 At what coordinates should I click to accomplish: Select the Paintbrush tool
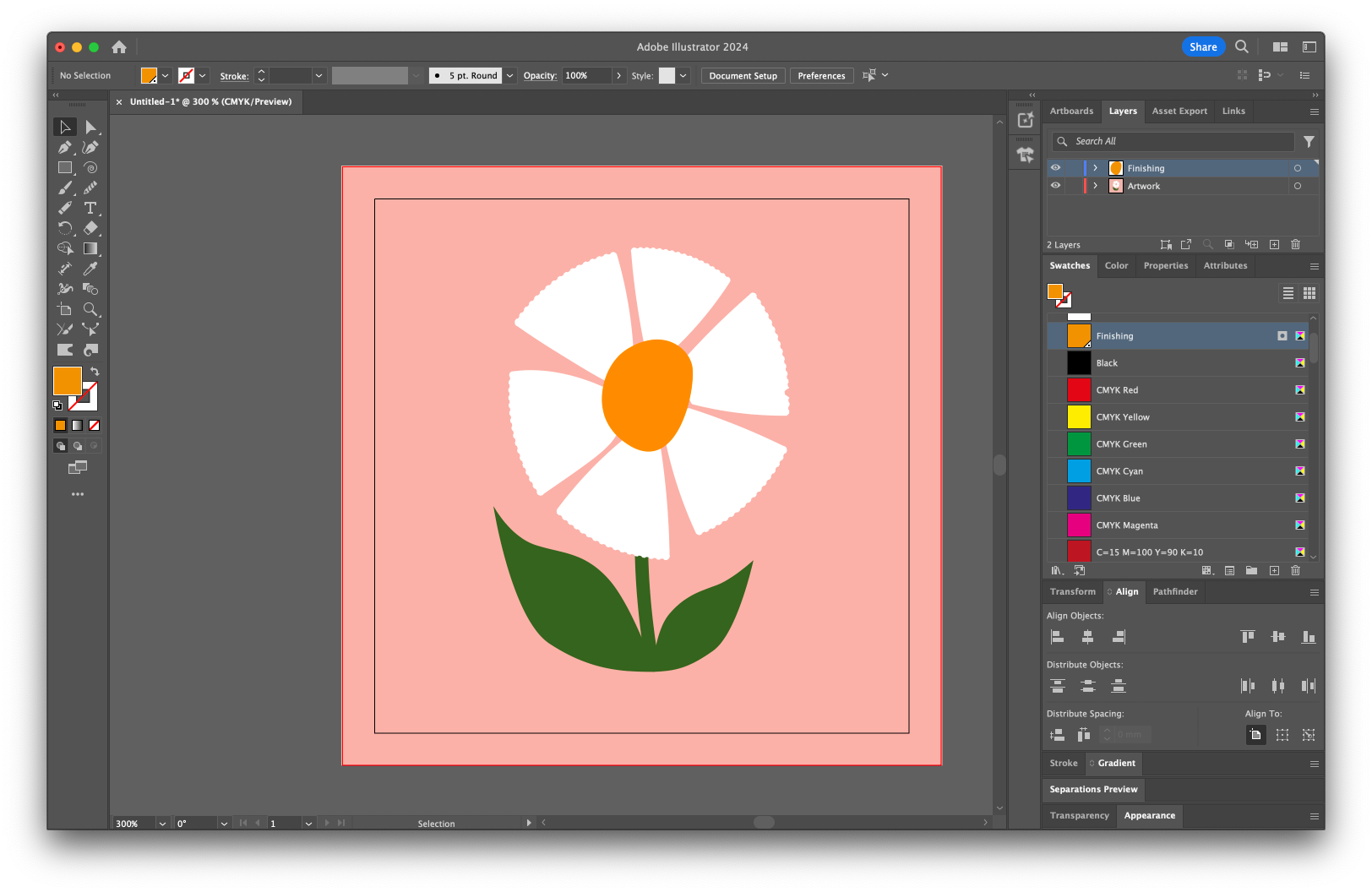click(65, 188)
